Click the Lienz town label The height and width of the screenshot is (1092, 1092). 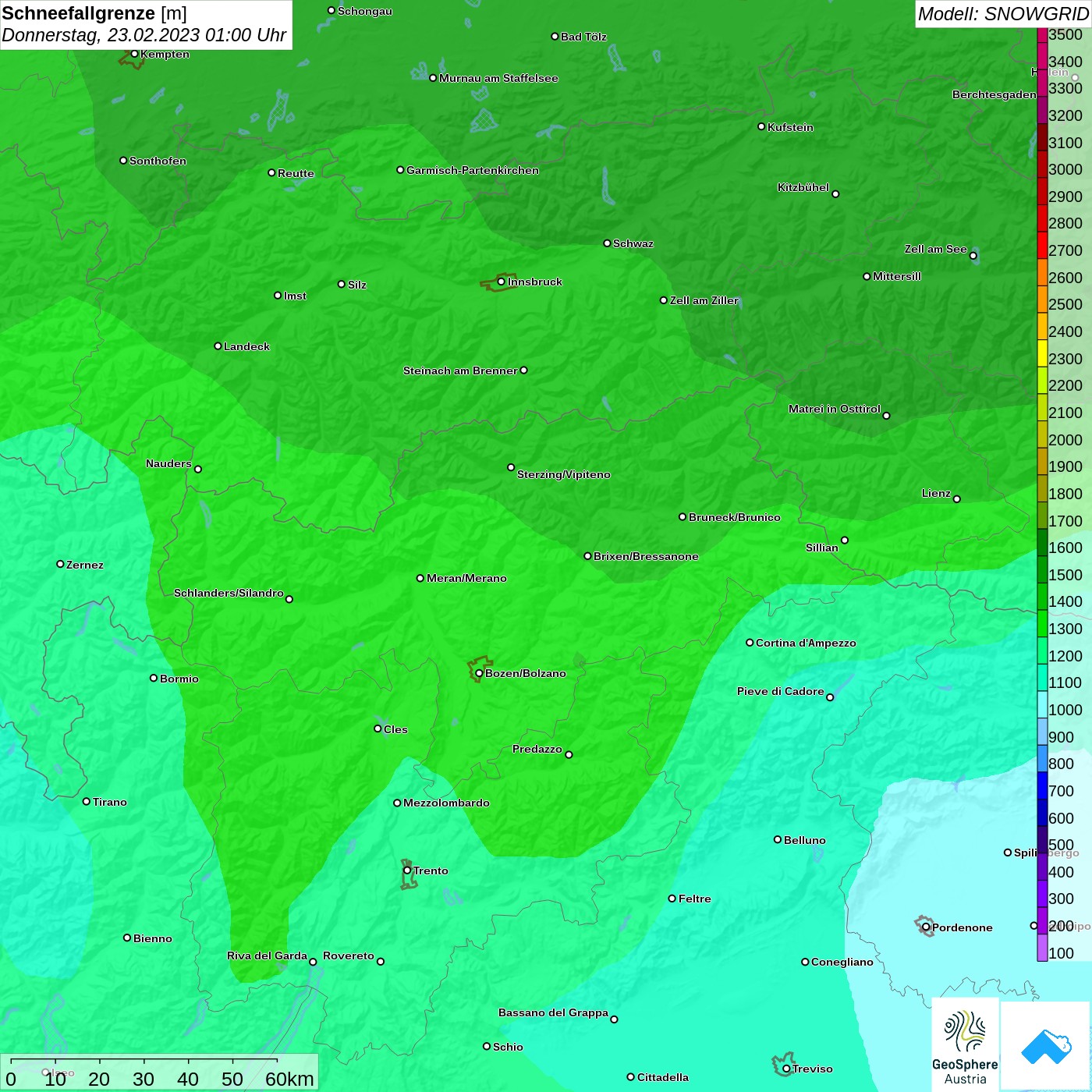936,493
